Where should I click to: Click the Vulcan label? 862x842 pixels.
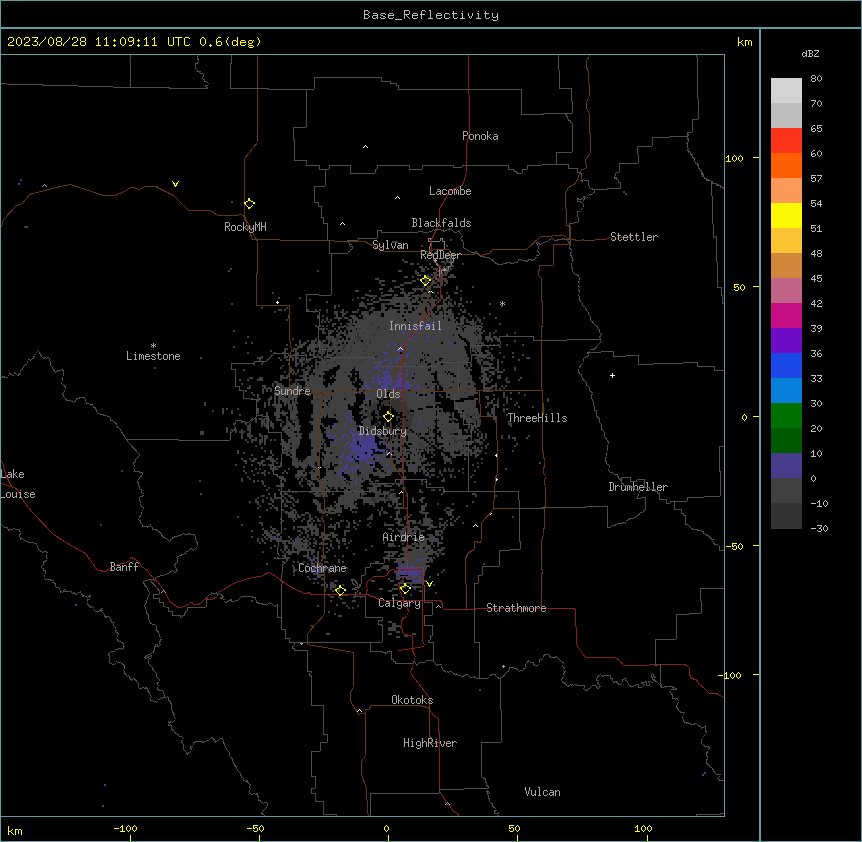coord(543,792)
